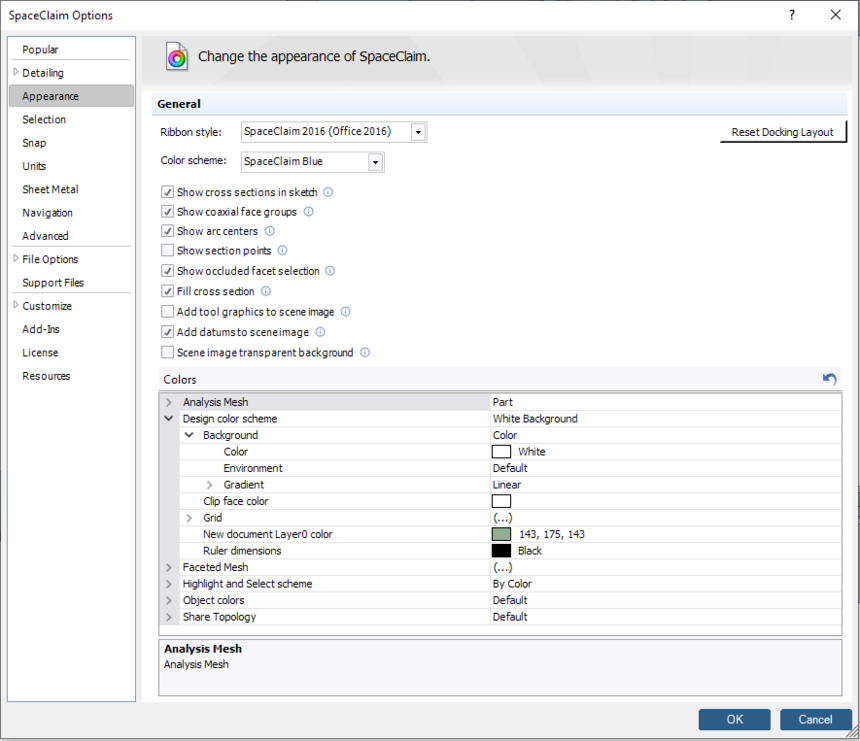Collapse the Design color scheme row

[169, 418]
